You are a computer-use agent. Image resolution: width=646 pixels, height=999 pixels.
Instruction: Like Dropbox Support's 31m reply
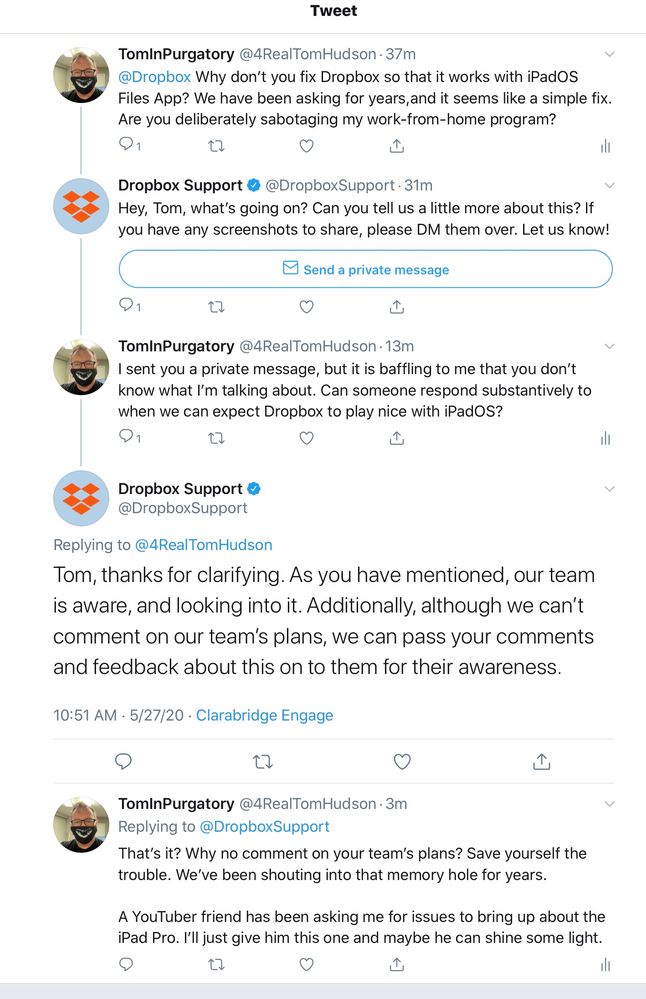tap(307, 307)
